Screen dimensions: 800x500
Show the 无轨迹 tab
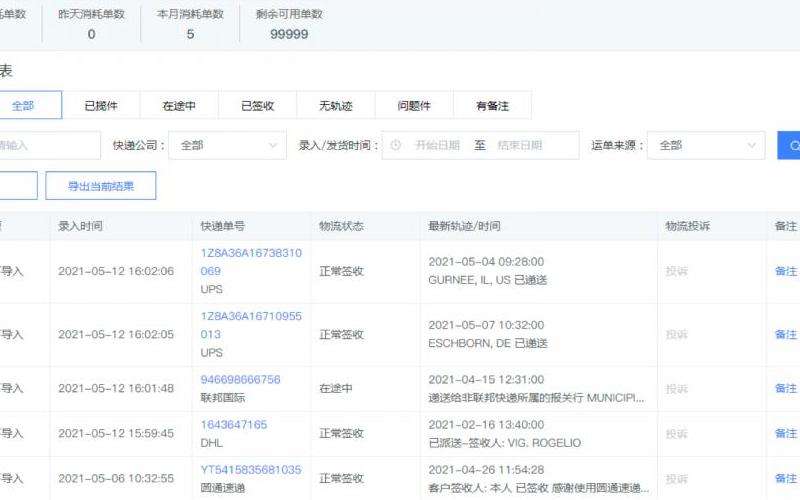335,105
